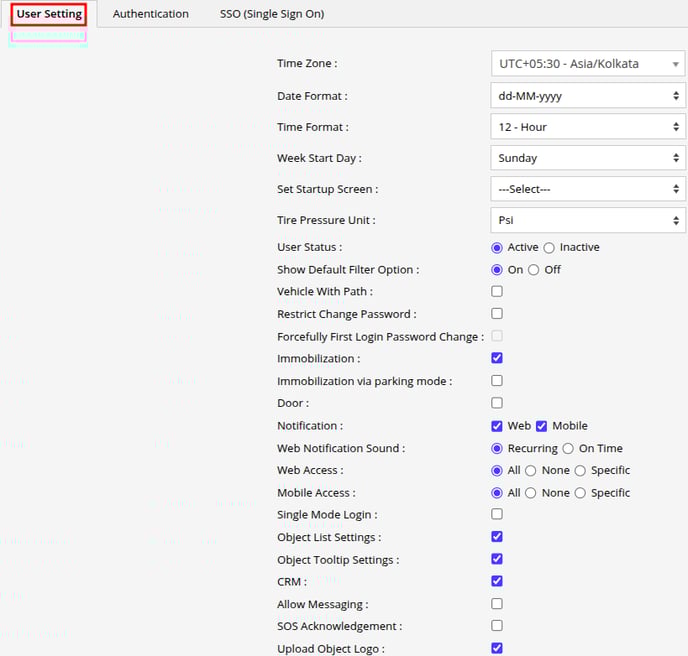This screenshot has width=688, height=656.
Task: Expand the Date Format dropdown
Action: (x=587, y=96)
